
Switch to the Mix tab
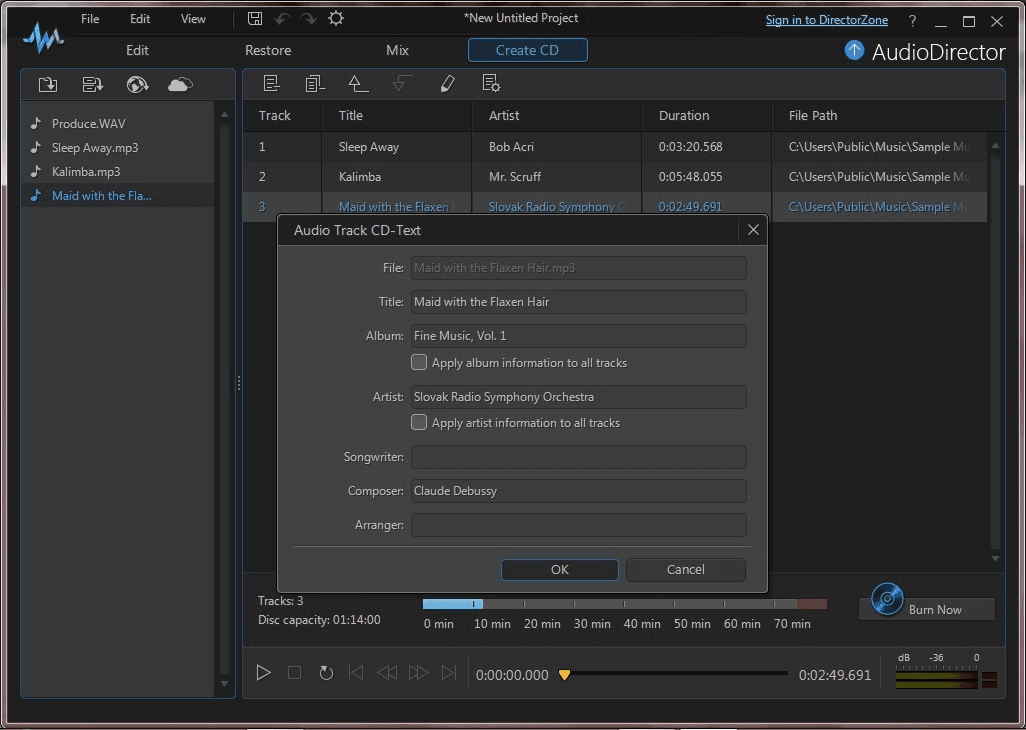click(397, 50)
